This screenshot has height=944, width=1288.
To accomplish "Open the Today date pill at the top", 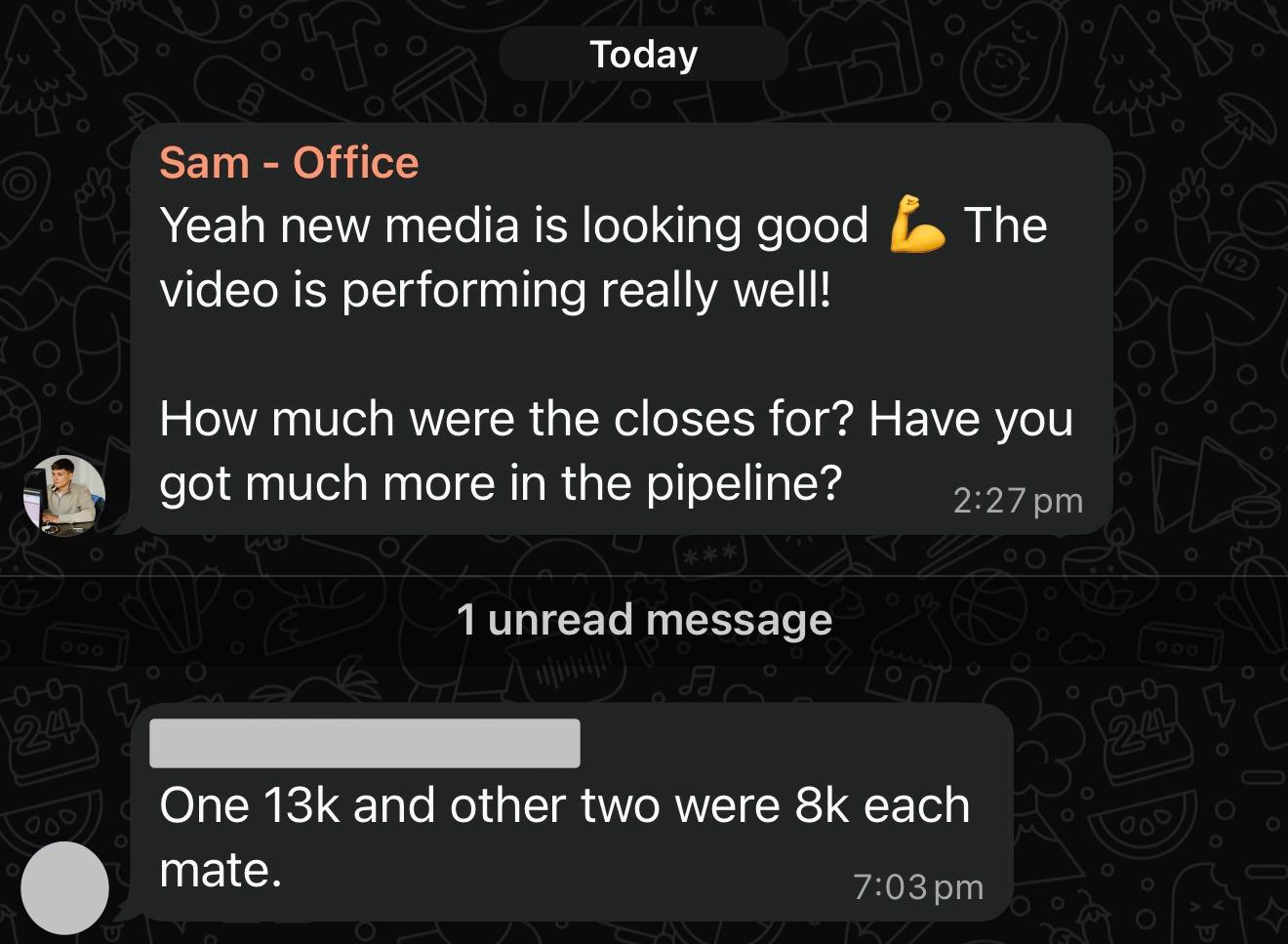I will coord(643,54).
